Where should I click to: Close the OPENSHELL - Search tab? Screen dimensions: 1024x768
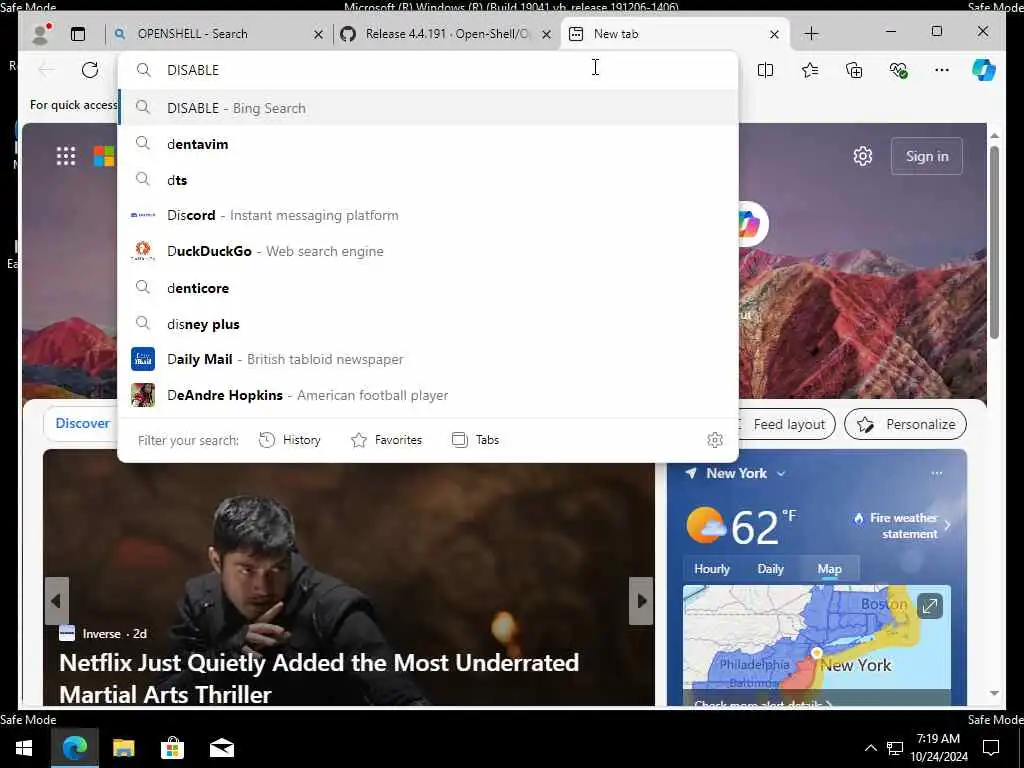coord(318,34)
